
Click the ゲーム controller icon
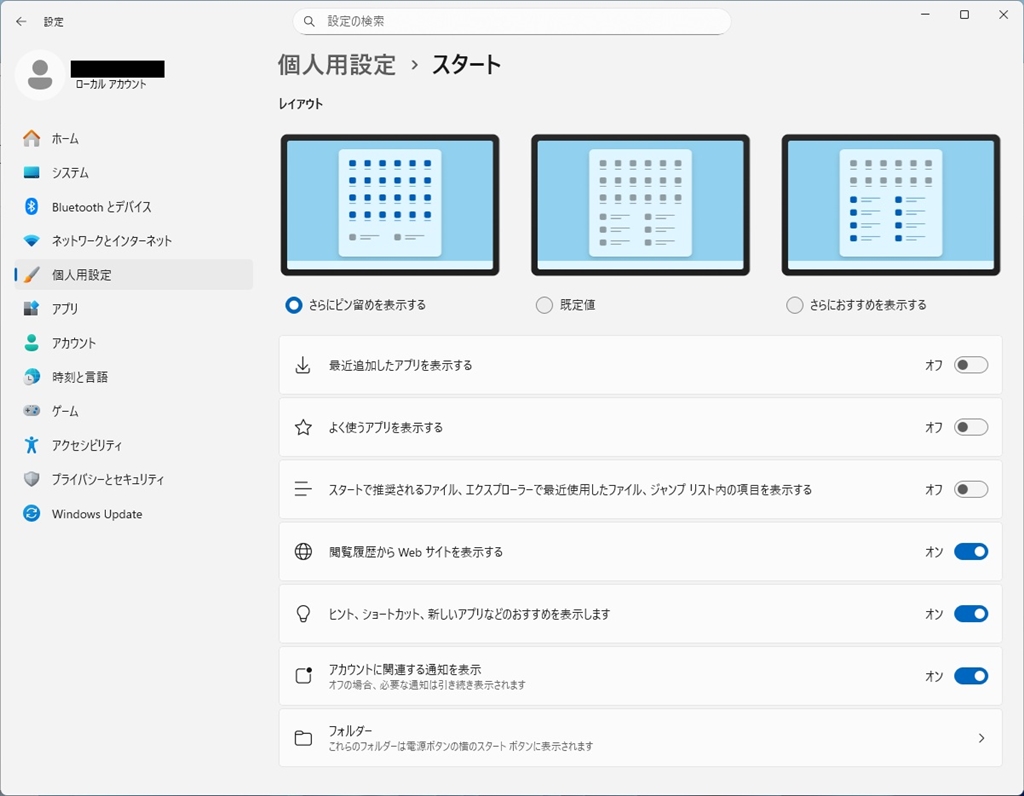(31, 411)
